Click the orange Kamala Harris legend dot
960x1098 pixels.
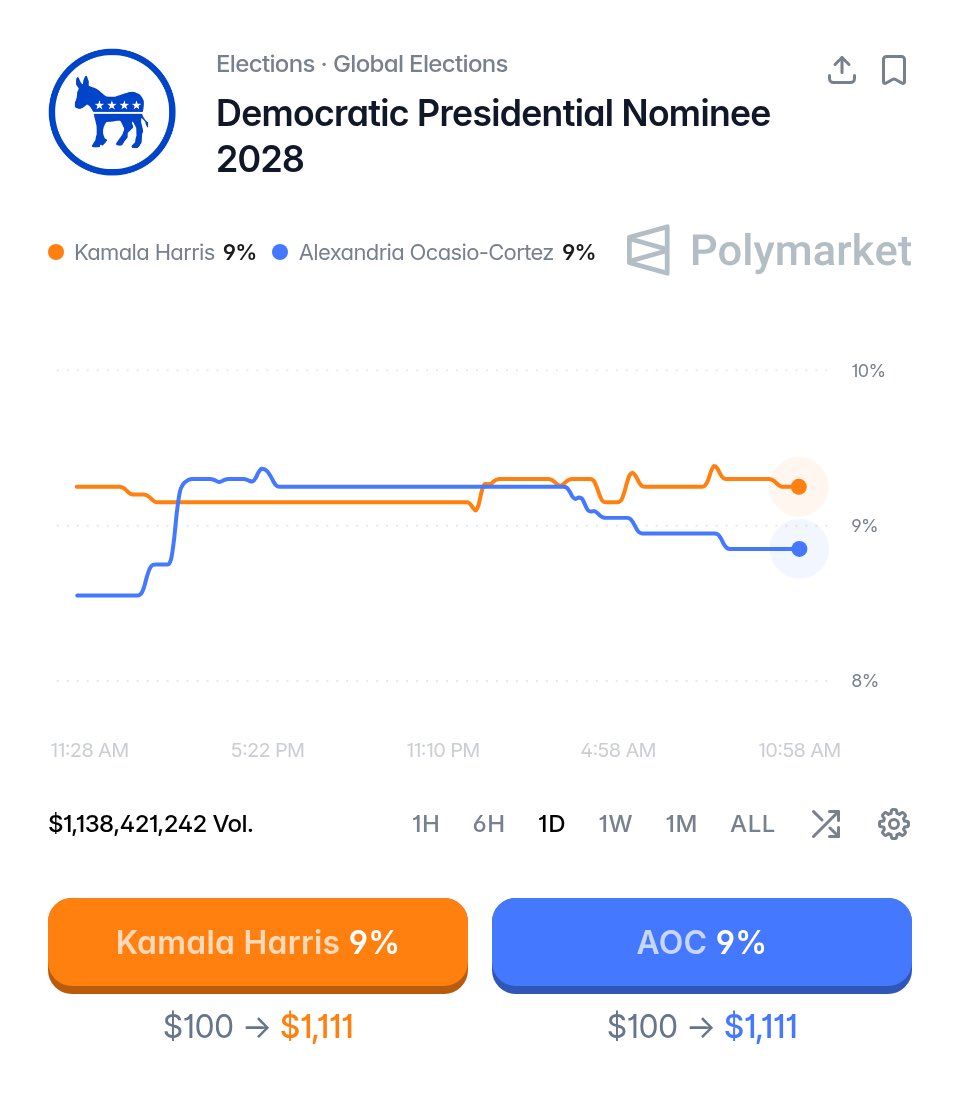pos(56,252)
